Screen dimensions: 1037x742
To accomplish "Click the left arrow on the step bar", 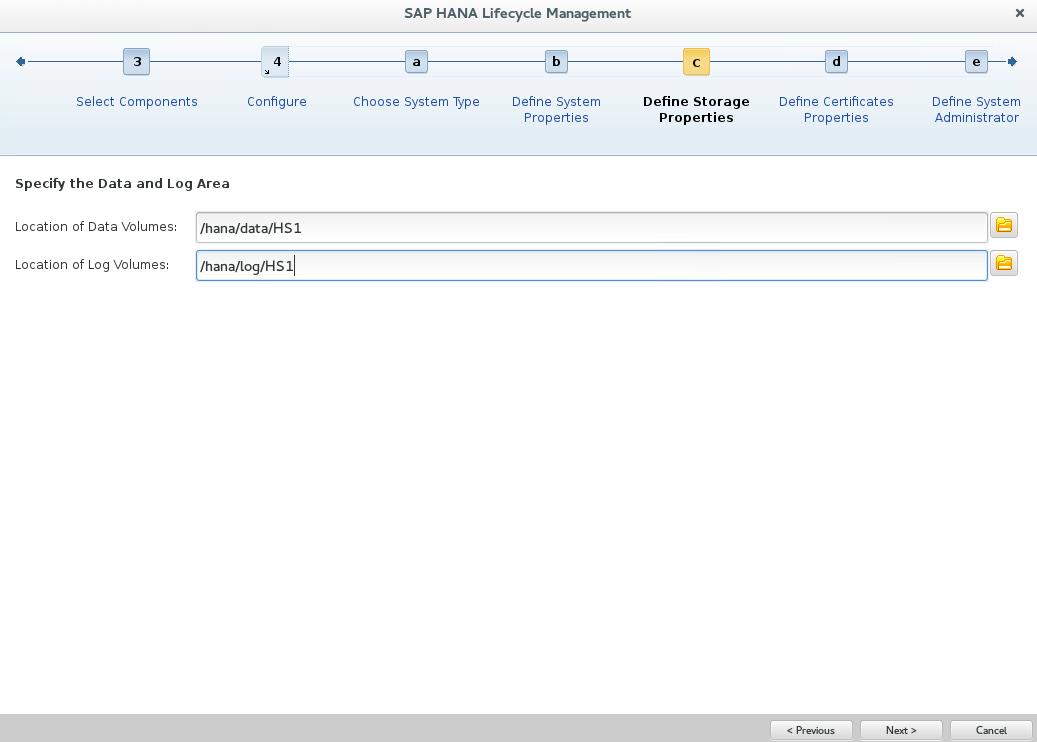I will (x=21, y=61).
